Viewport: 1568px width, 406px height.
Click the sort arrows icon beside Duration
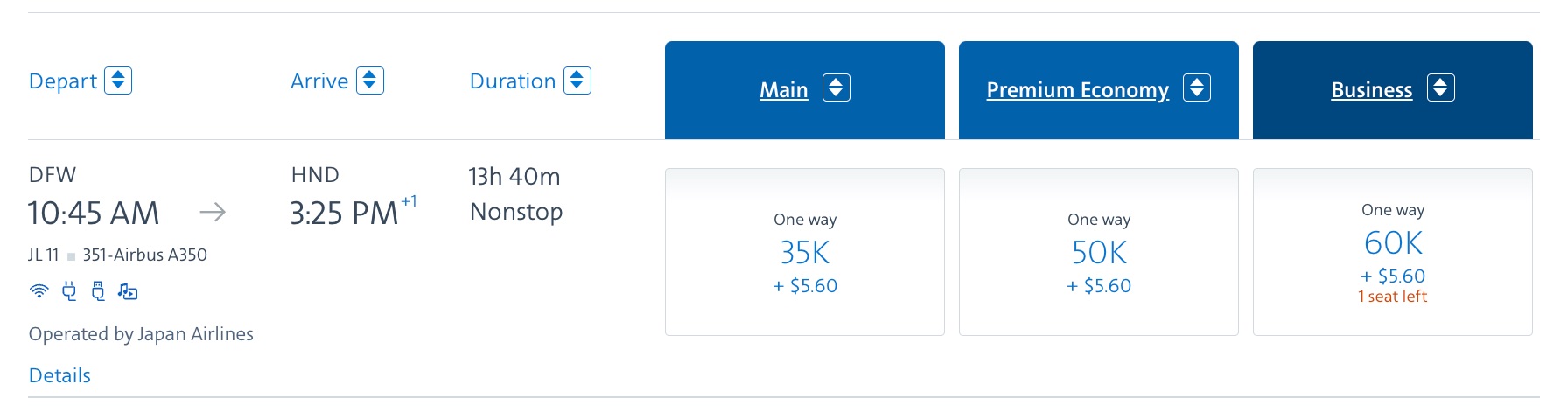tap(577, 80)
